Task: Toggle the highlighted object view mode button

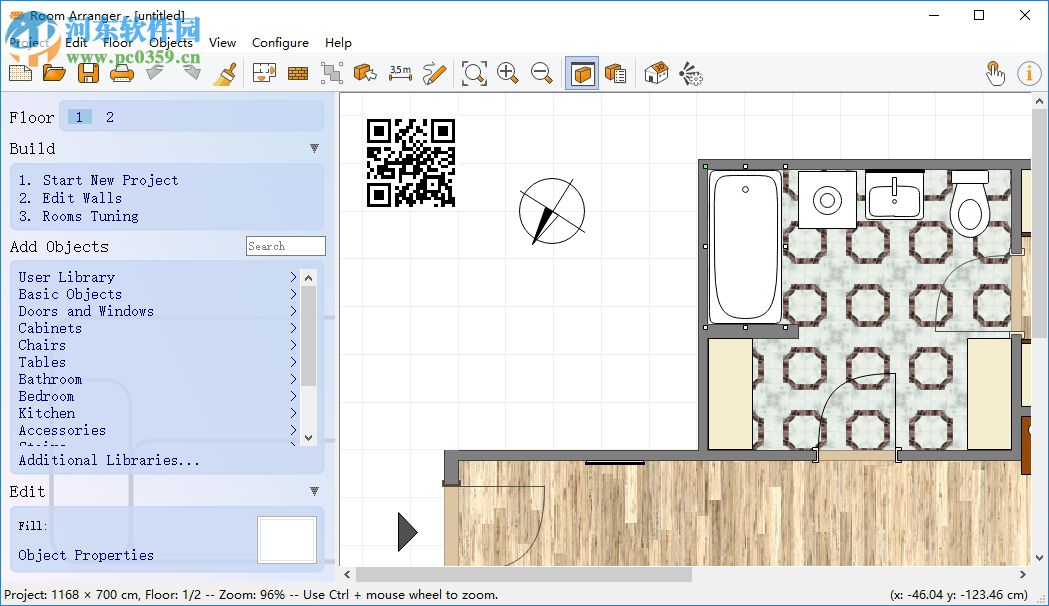Action: (582, 73)
